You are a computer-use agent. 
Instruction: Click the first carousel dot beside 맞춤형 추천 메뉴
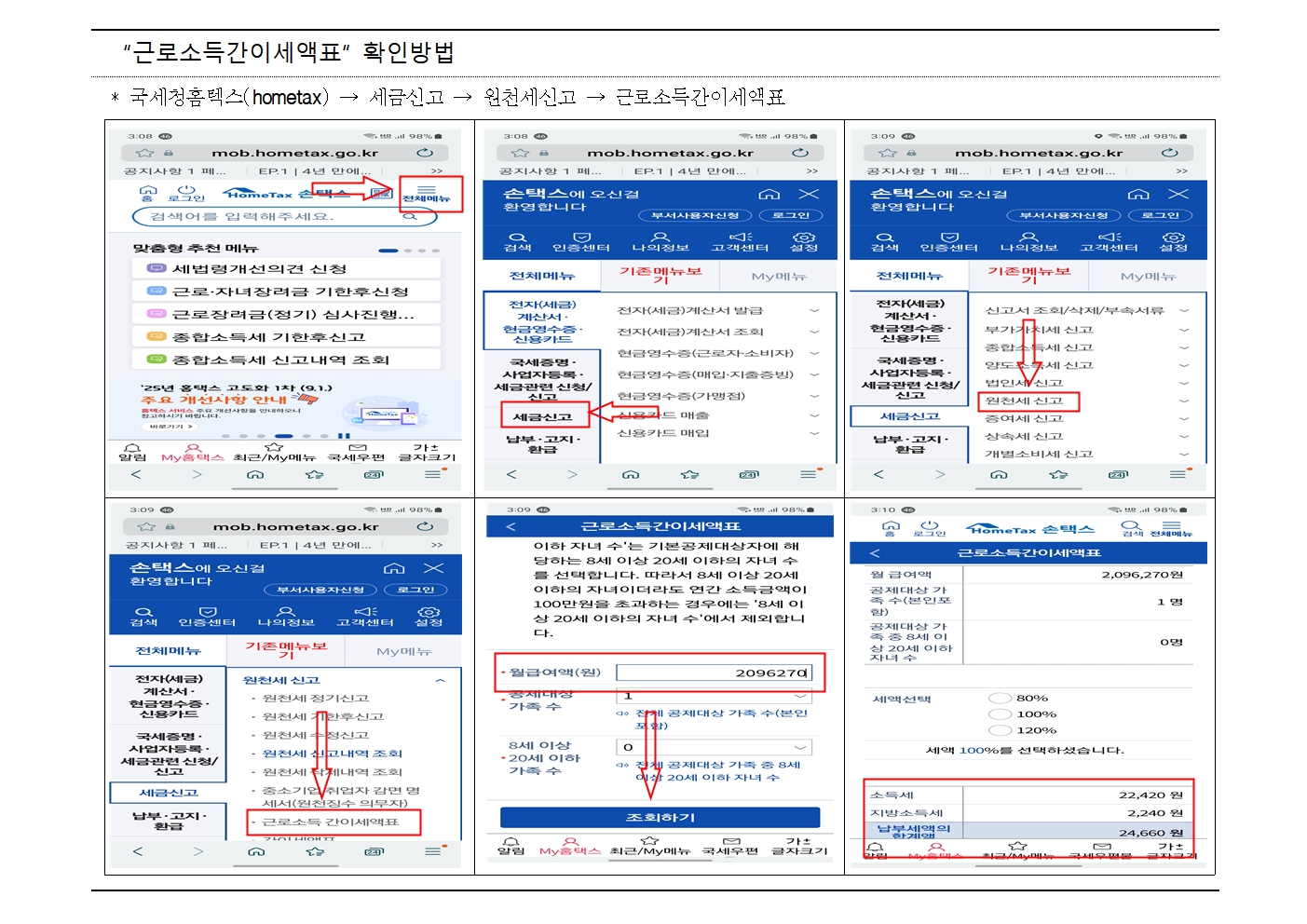coord(388,251)
